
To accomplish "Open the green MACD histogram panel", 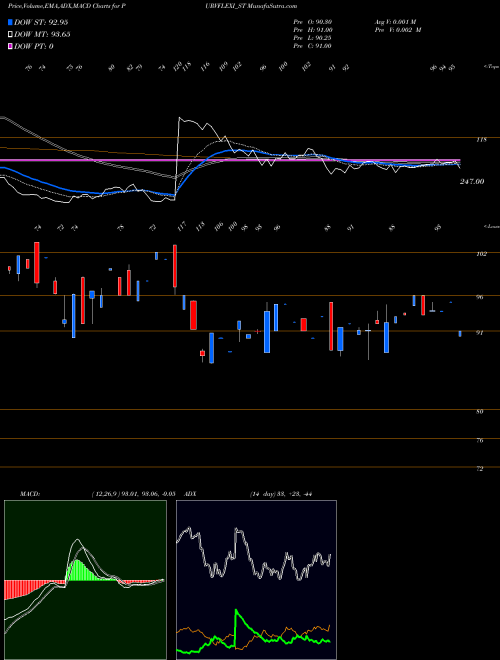I will [x=85, y=580].
